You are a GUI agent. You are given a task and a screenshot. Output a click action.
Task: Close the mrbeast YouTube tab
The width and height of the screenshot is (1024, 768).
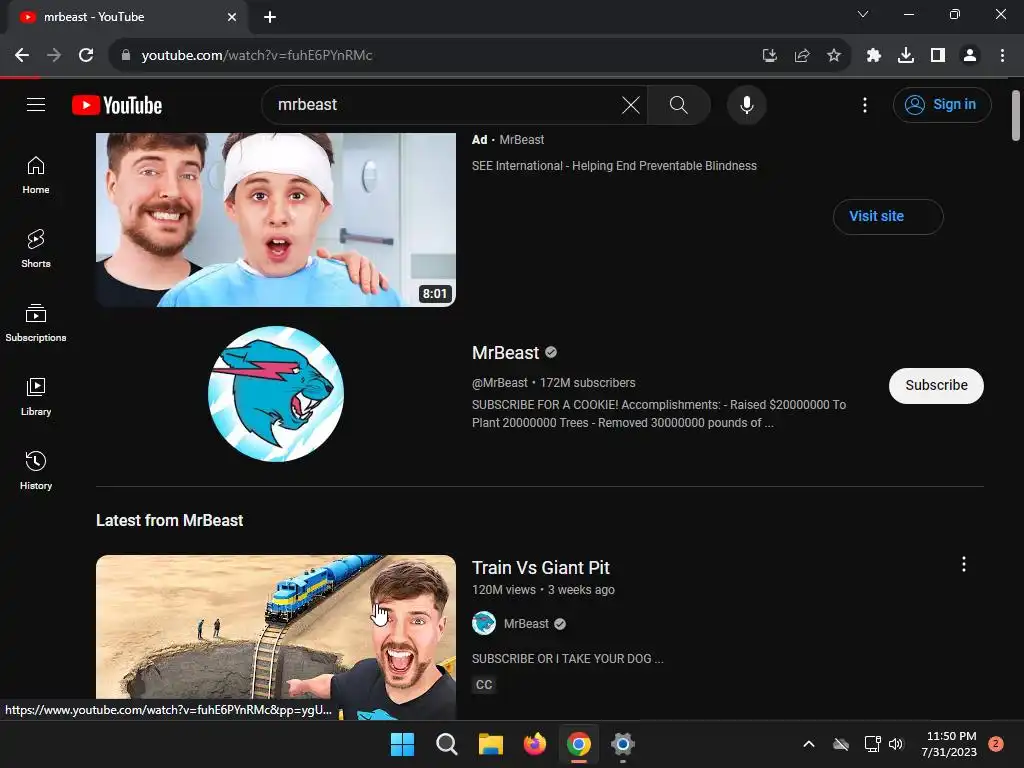pos(232,17)
